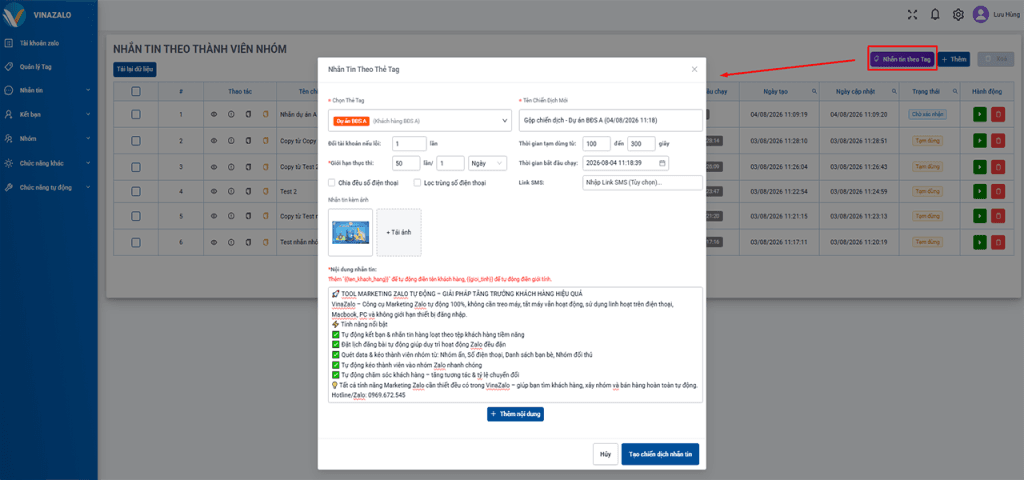Check the checkbox for row 1
The height and width of the screenshot is (480, 1024).
tap(136, 114)
